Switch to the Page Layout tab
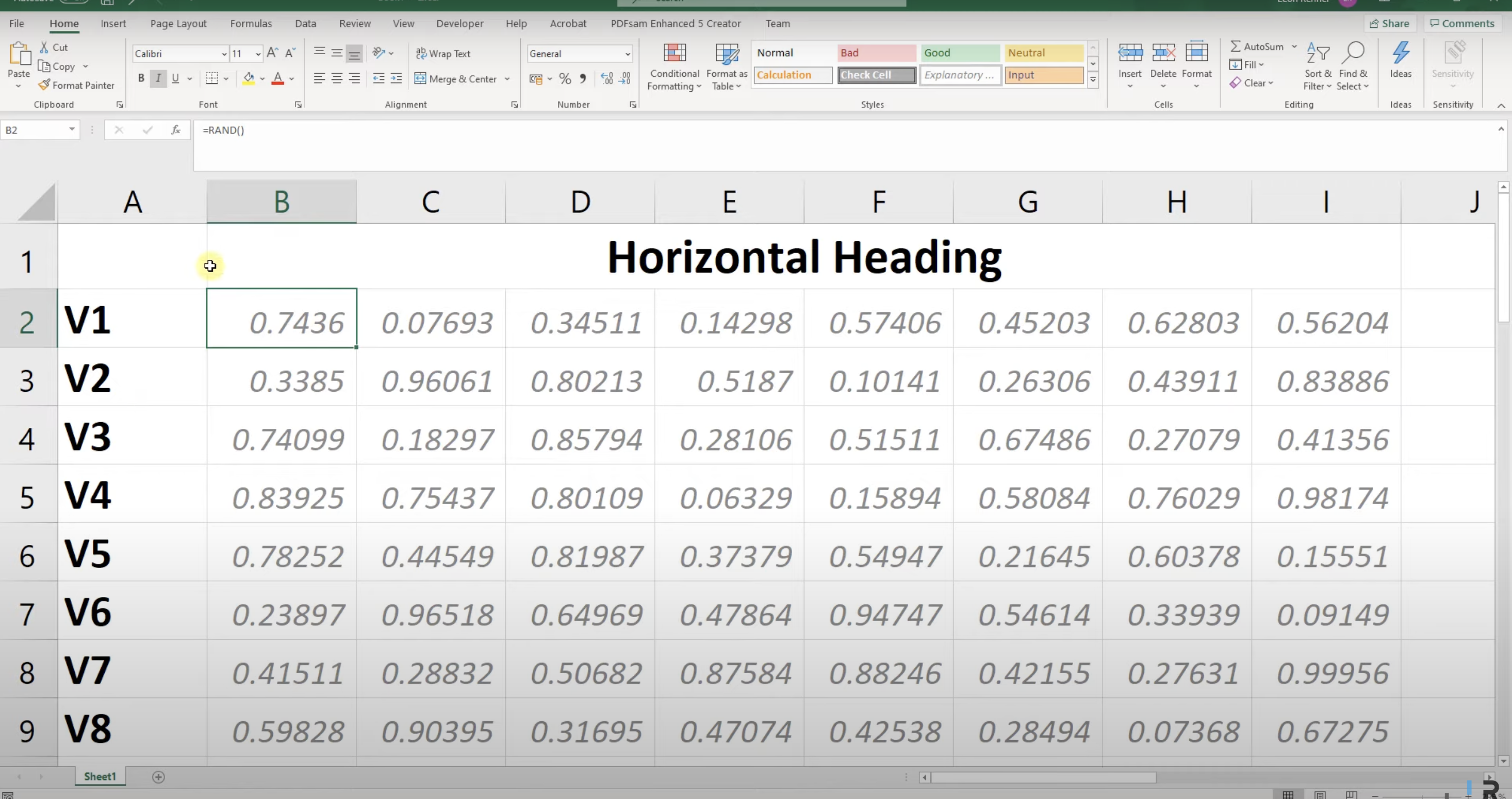 pyautogui.click(x=178, y=24)
